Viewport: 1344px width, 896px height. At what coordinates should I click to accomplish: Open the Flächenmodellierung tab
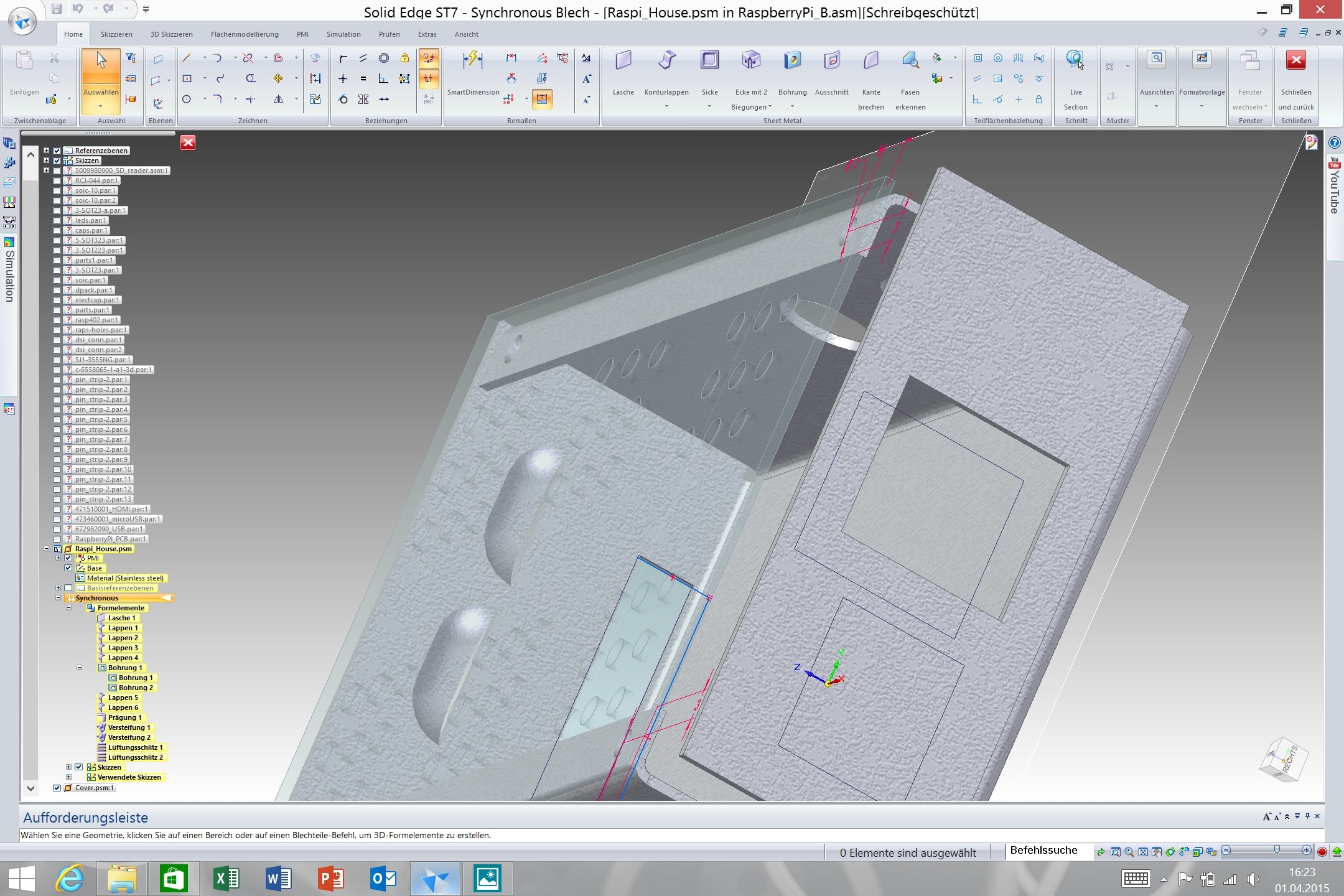tap(245, 34)
